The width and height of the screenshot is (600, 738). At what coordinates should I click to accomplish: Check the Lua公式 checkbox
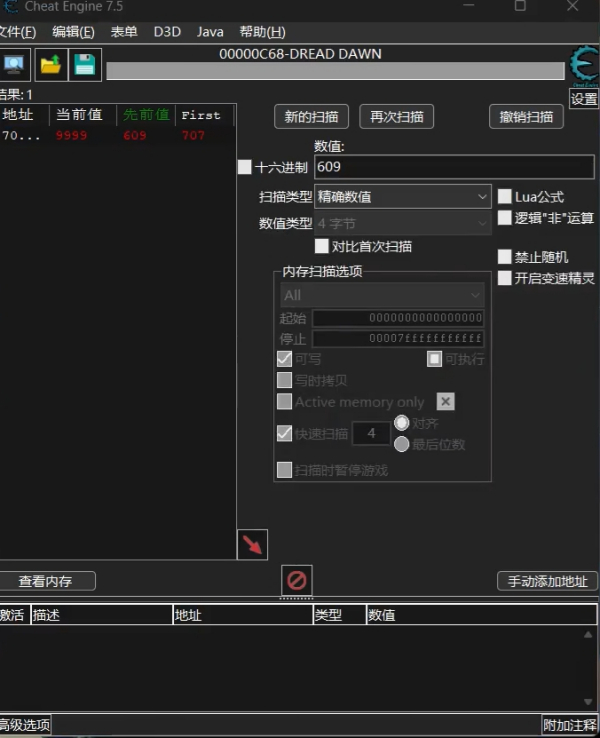[x=505, y=197]
